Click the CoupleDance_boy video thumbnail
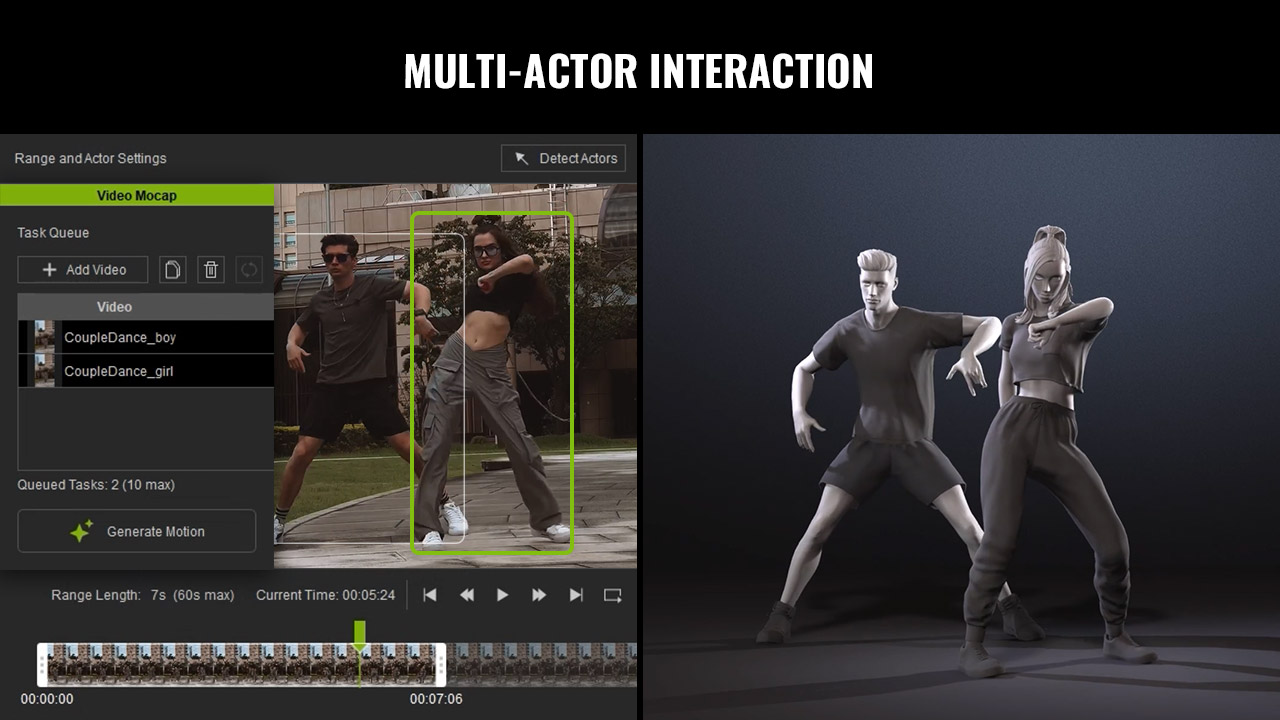 tap(44, 337)
